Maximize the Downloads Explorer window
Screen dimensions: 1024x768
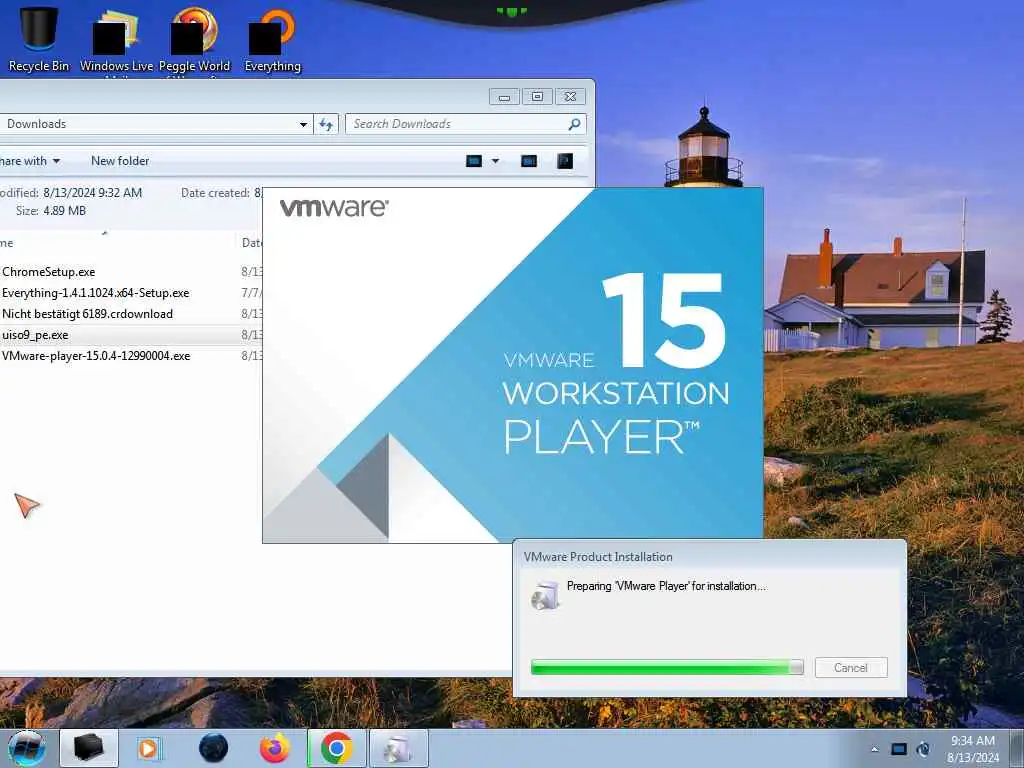click(537, 97)
